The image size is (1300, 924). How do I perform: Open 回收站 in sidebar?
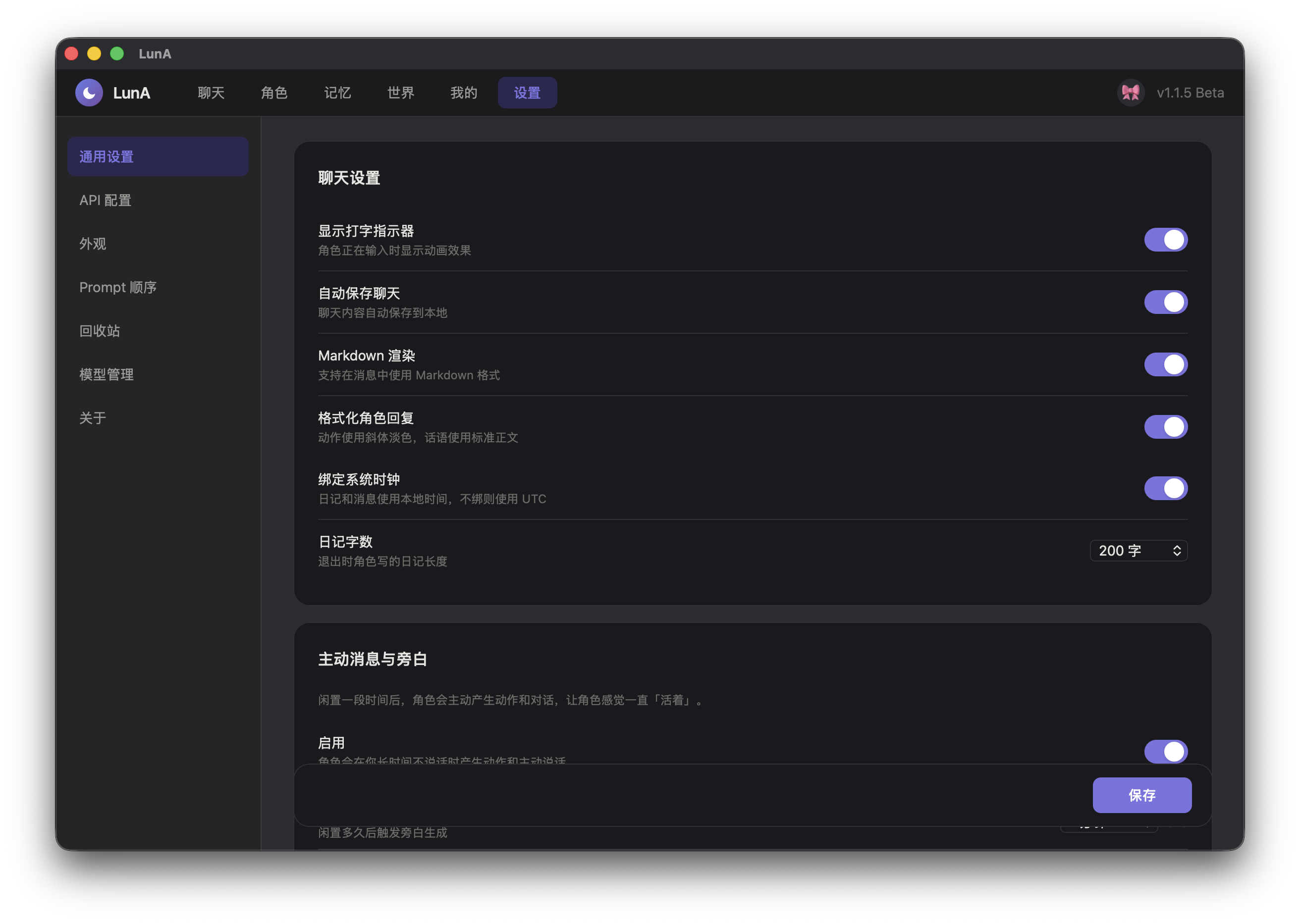pyautogui.click(x=158, y=331)
